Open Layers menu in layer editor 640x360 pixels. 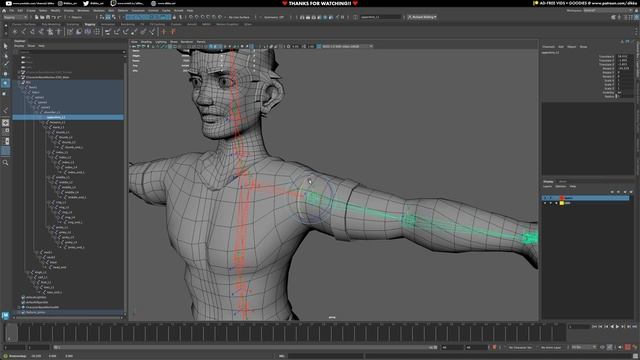click(547, 186)
